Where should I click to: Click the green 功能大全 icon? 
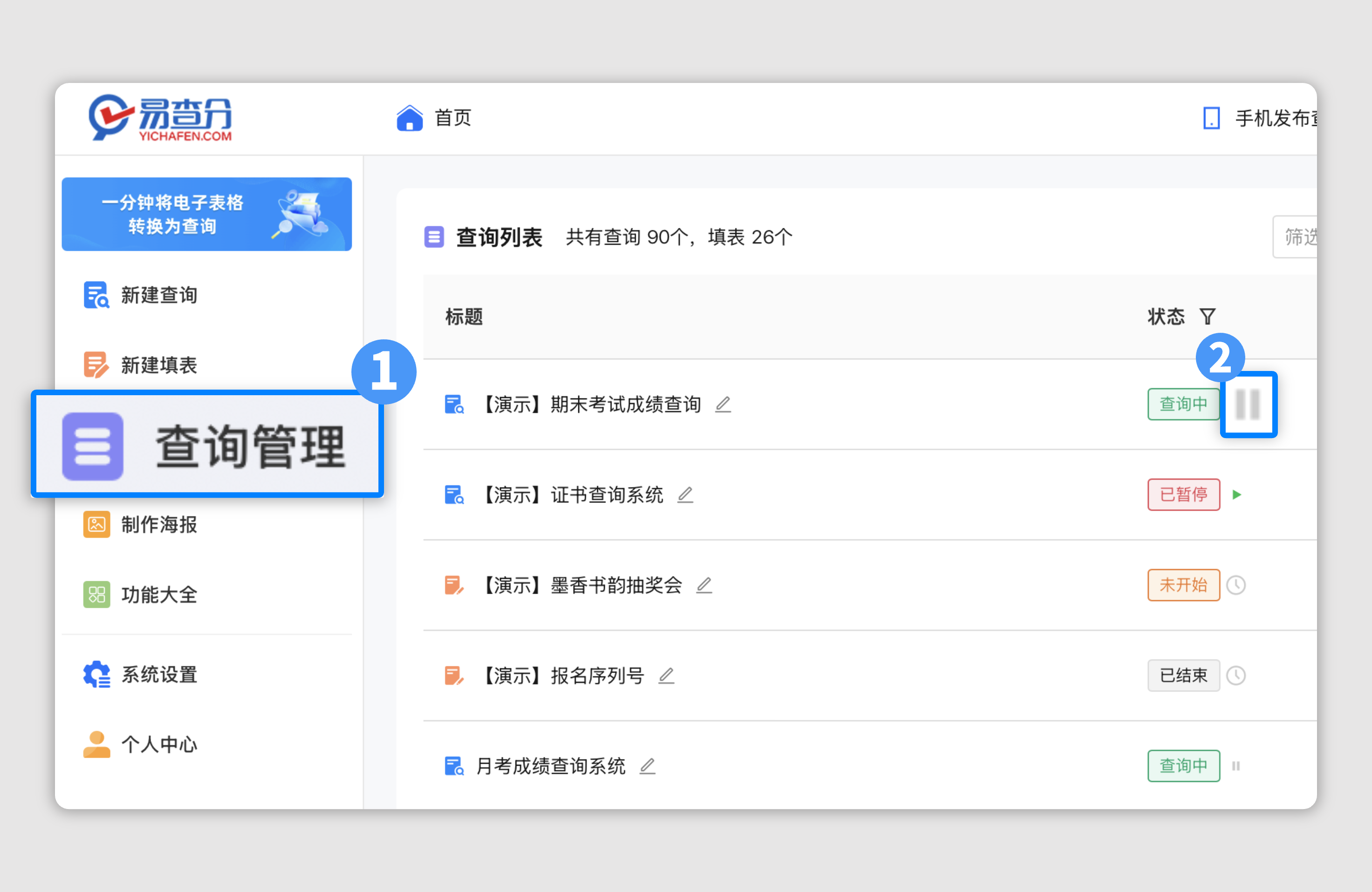coord(96,595)
